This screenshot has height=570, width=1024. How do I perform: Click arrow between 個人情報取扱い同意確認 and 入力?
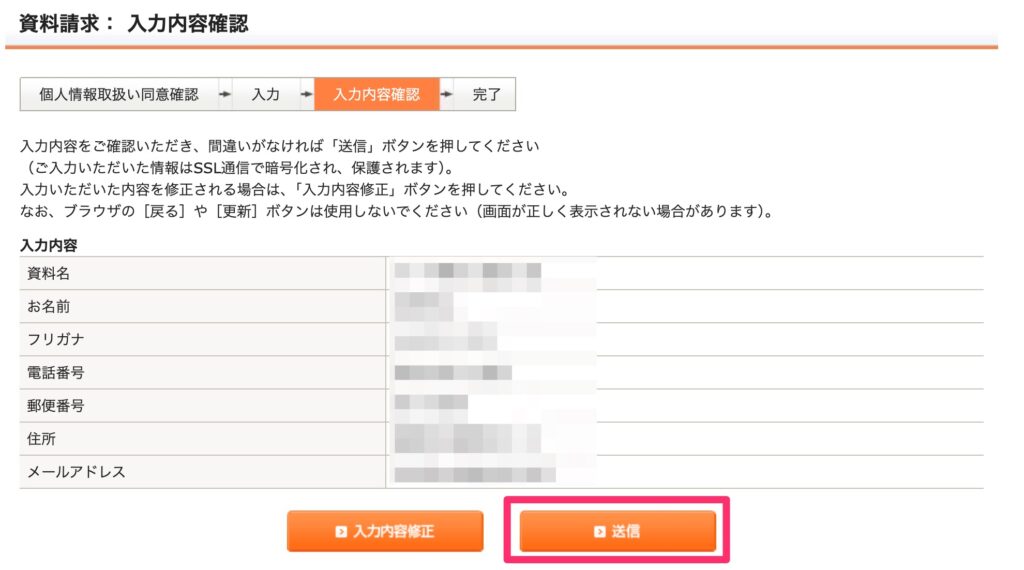coord(225,94)
